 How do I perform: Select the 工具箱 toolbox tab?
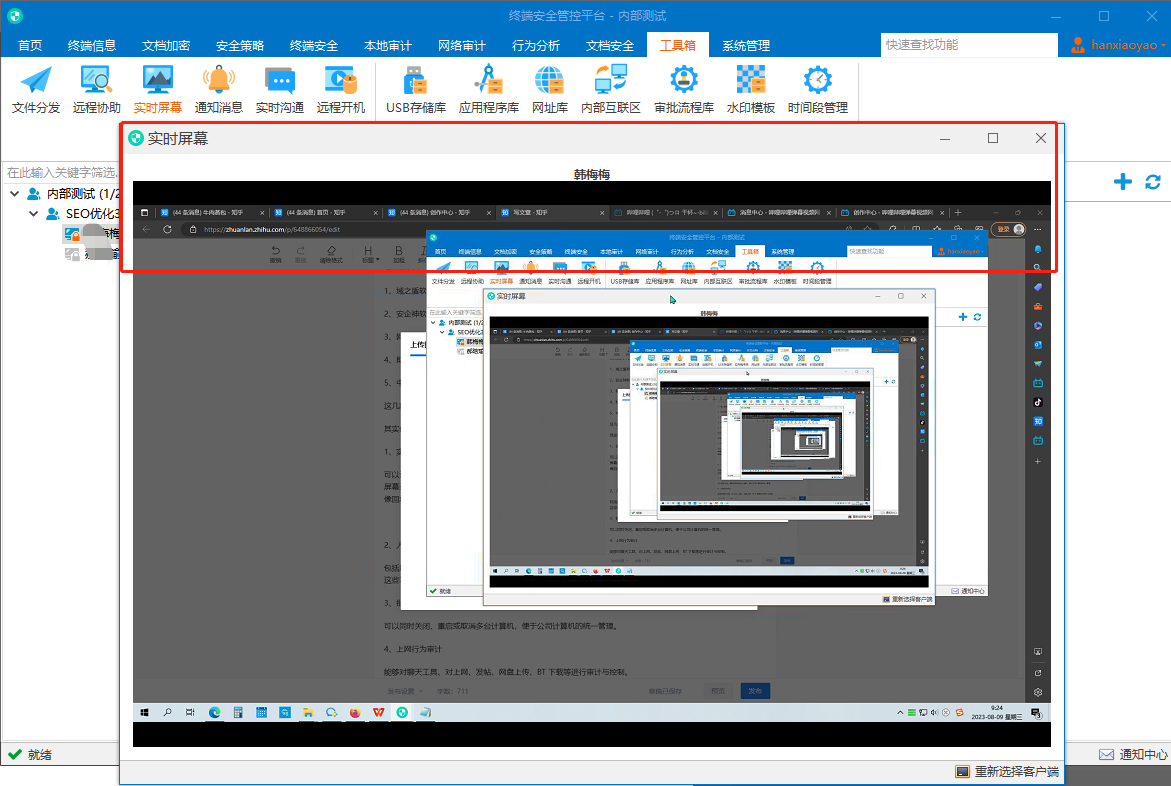(x=677, y=46)
